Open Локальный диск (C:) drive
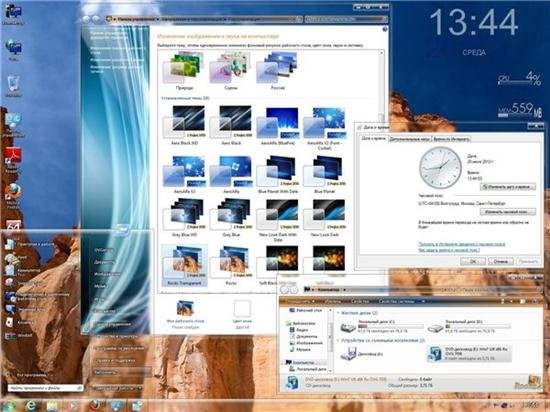550x412 pixels. (382, 326)
